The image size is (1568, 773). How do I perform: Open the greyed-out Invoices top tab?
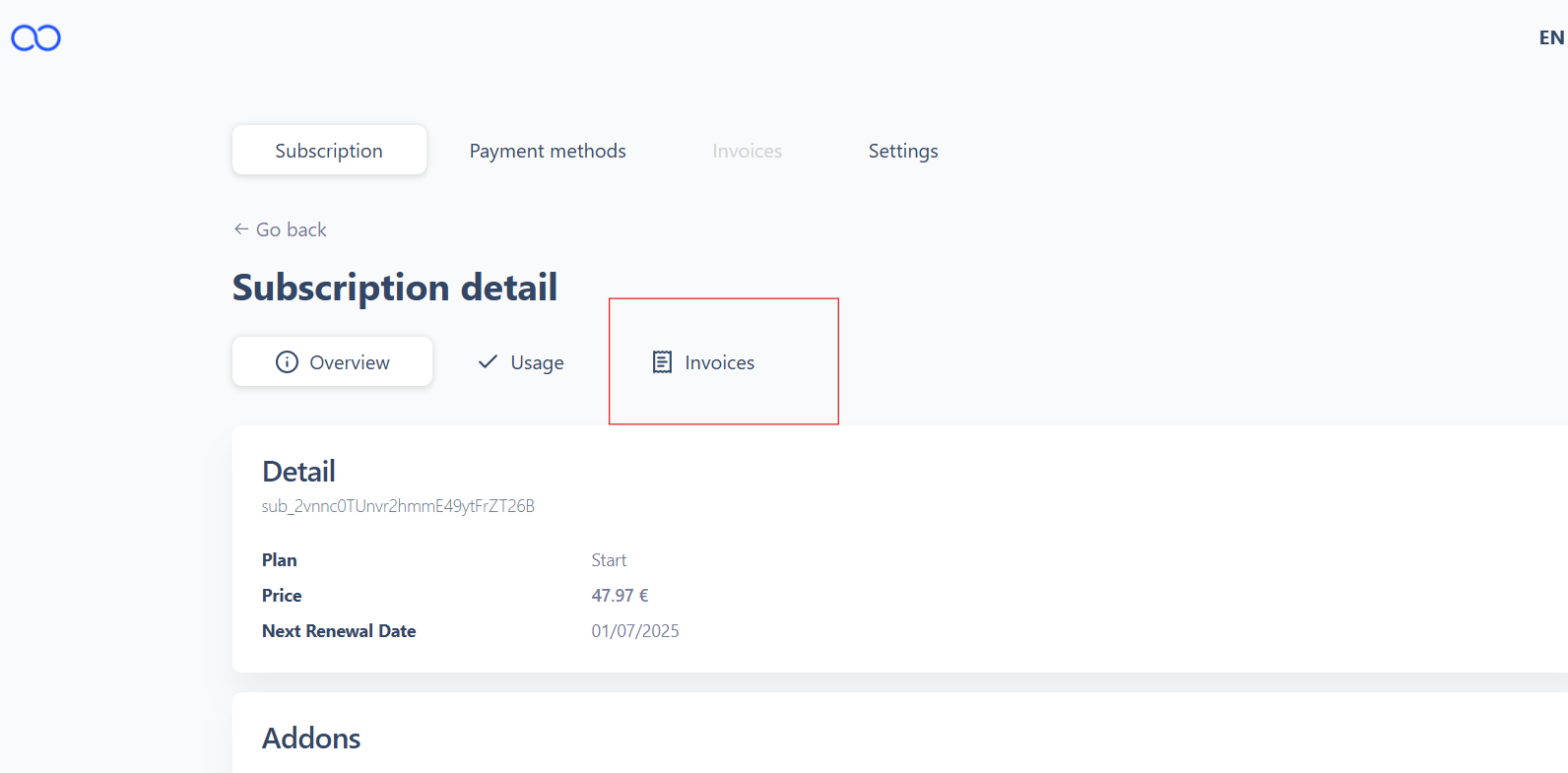pyautogui.click(x=748, y=151)
